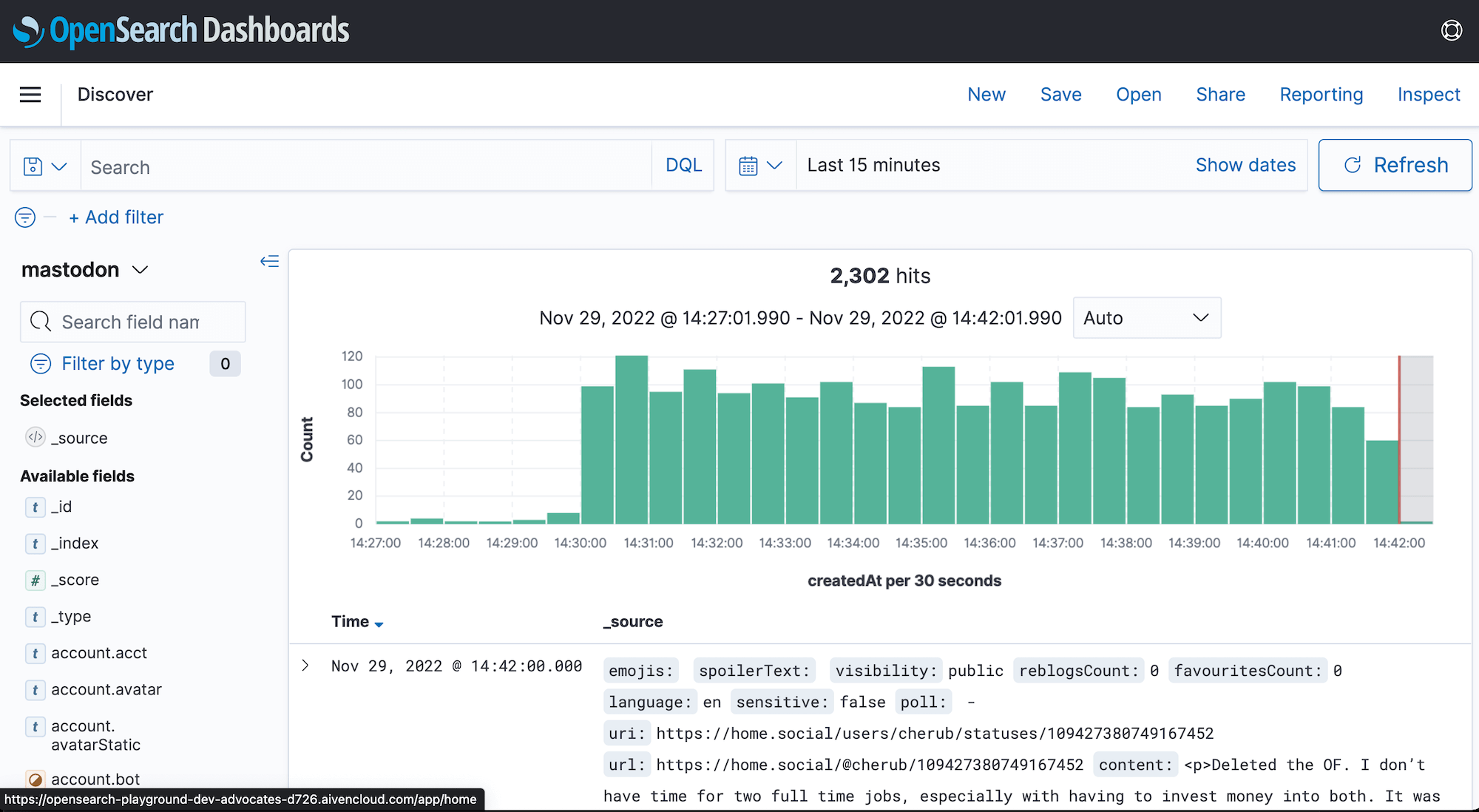The height and width of the screenshot is (812, 1479).
Task: Open the Auto histogram interval dropdown
Action: [1146, 317]
